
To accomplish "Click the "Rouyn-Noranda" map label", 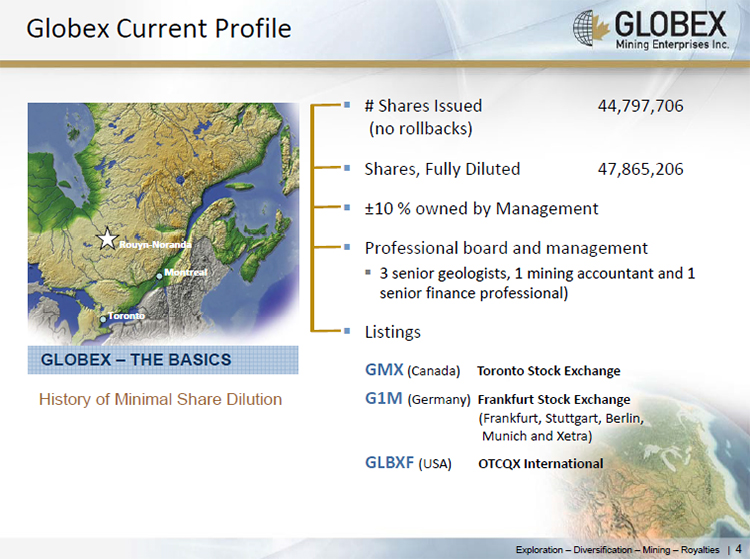I will pyautogui.click(x=155, y=245).
